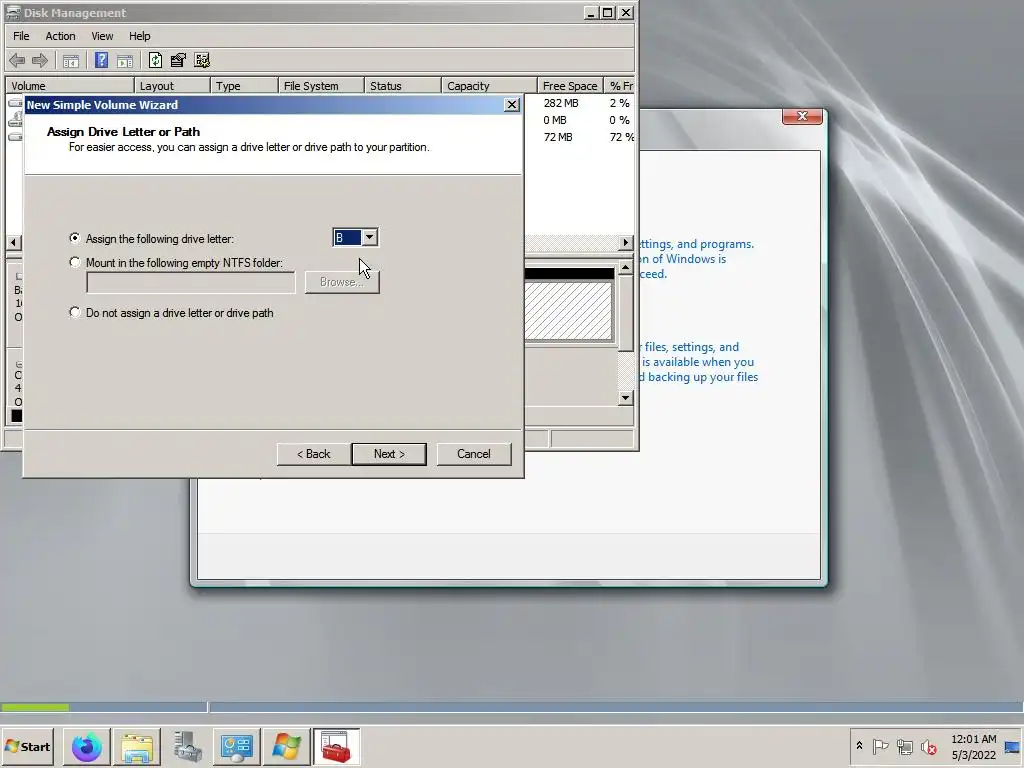Click the '72 MB' free space cell
1024x768 pixels.
(x=558, y=137)
